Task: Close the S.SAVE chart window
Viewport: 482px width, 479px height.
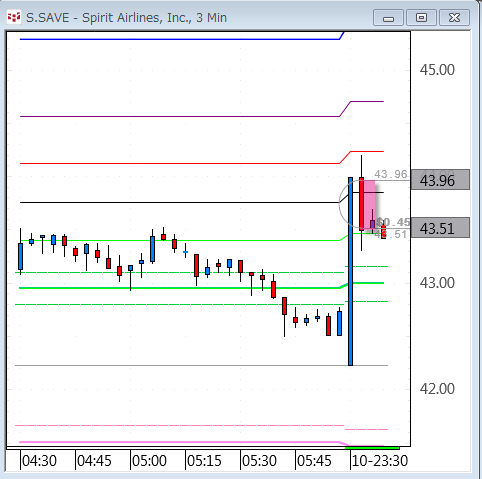Action: pos(454,18)
